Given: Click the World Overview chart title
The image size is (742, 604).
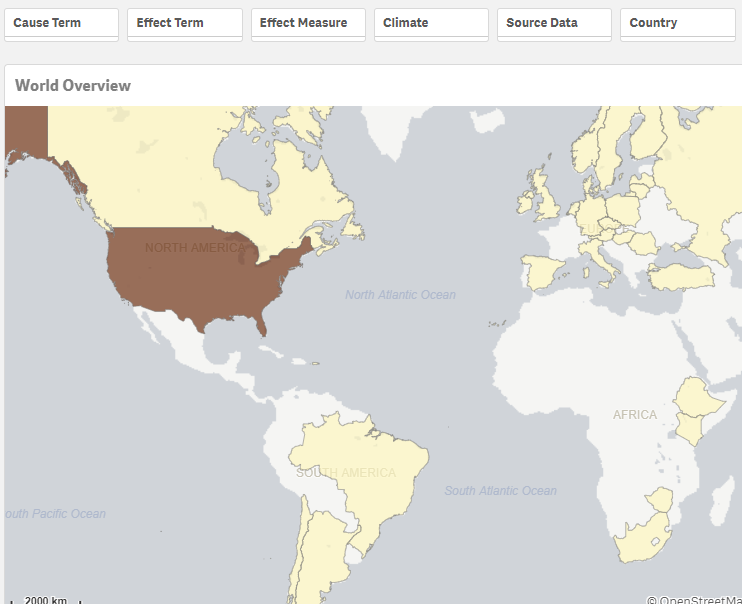Looking at the screenshot, I should click(73, 86).
